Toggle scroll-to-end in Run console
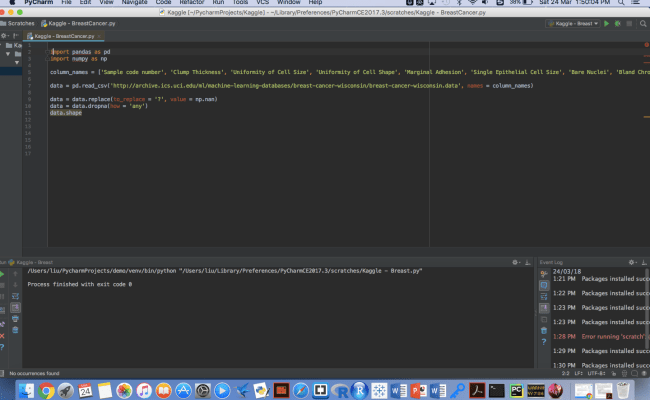 pos(15,307)
